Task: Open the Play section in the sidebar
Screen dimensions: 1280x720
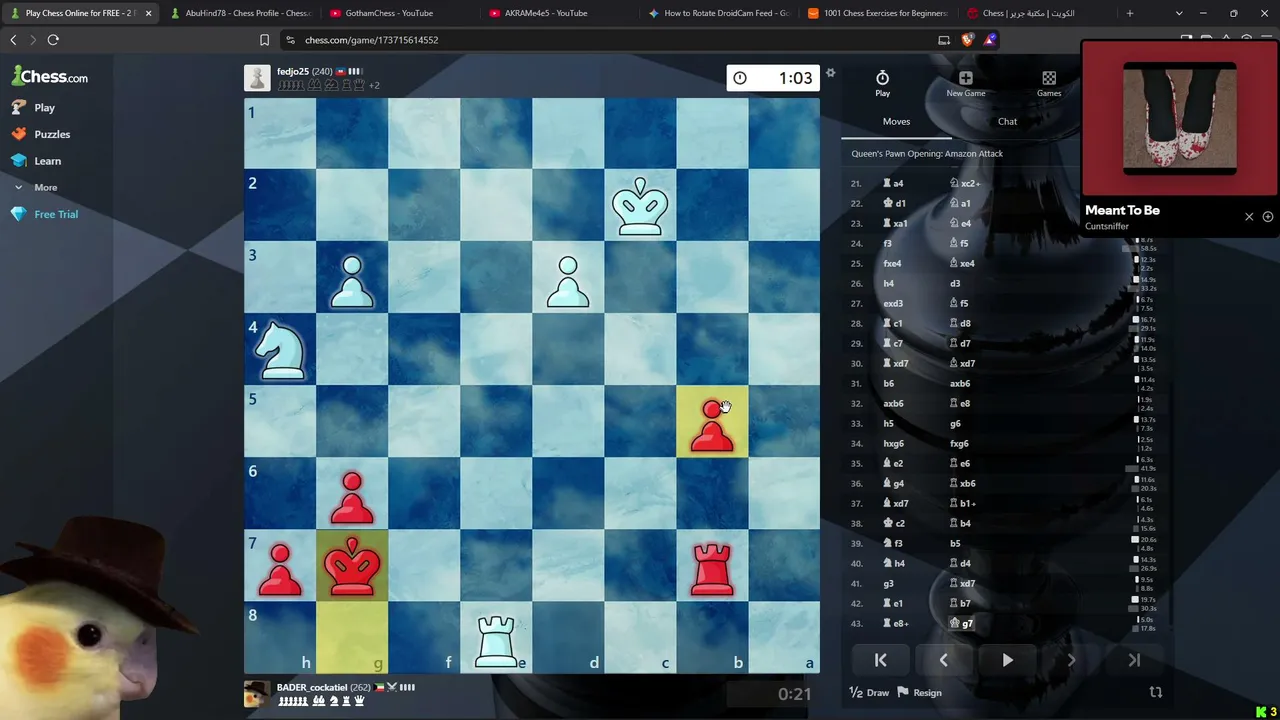Action: tap(35, 107)
